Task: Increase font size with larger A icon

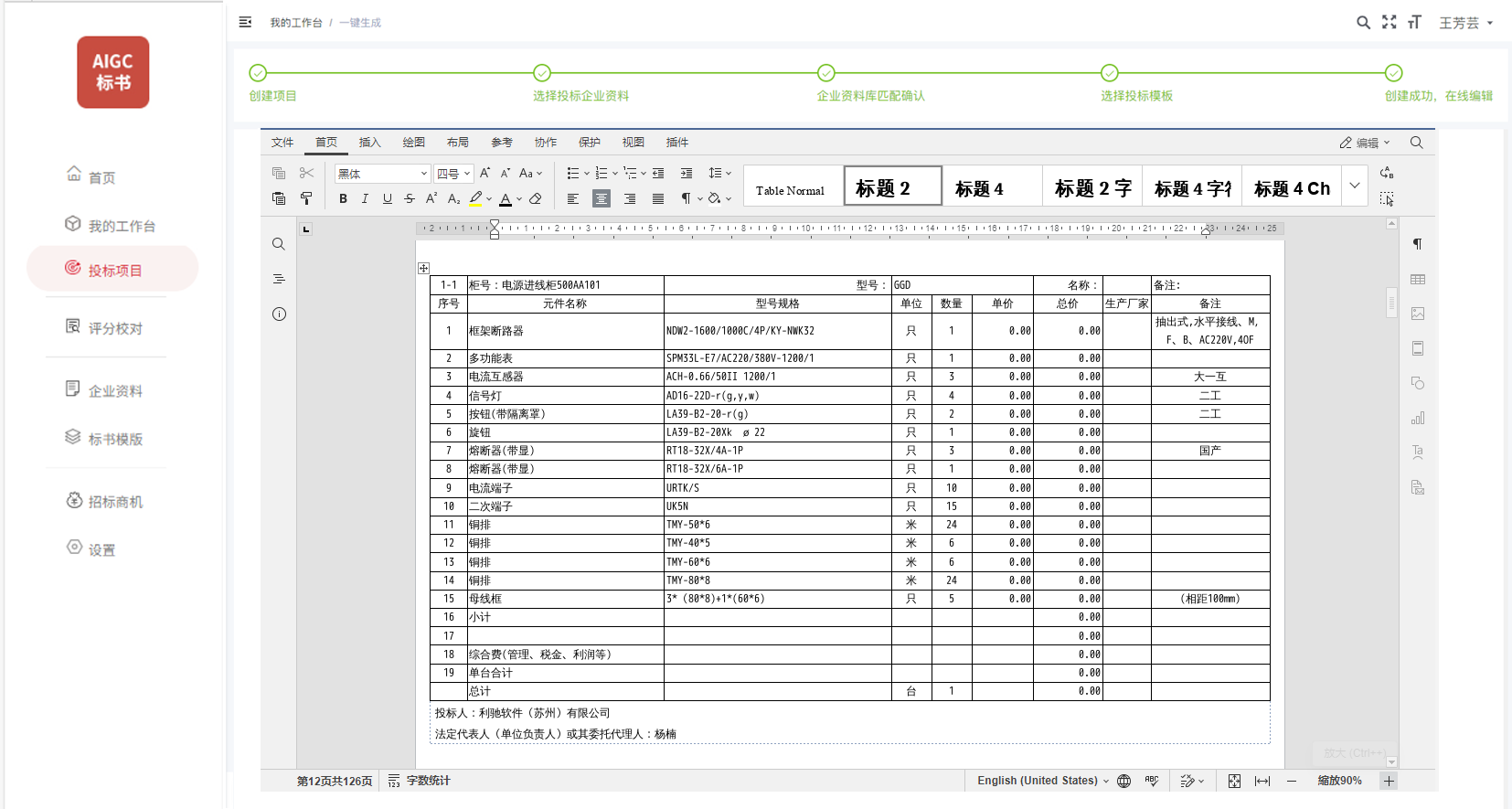Action: (x=484, y=173)
